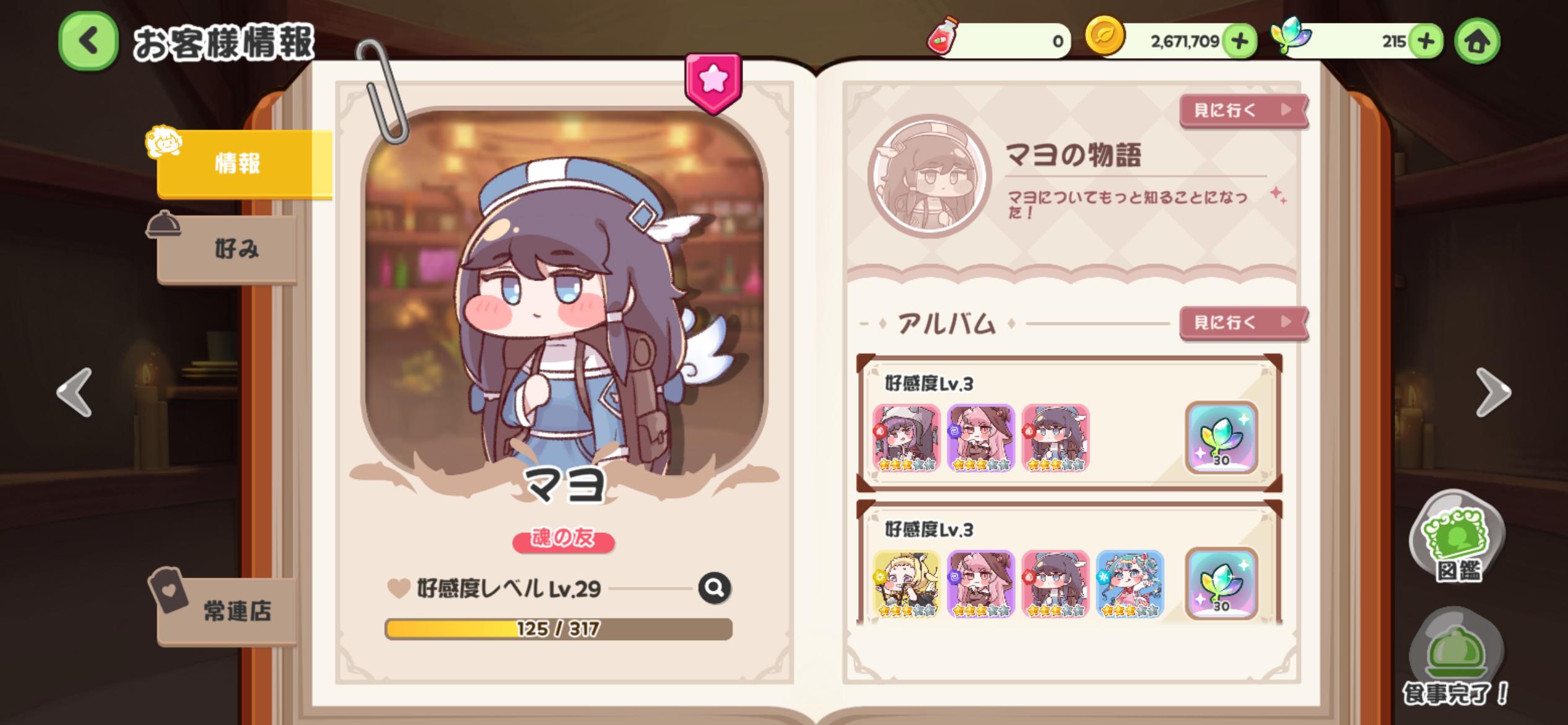Click the green back arrow button
Image resolution: width=1568 pixels, height=725 pixels.
pyautogui.click(x=89, y=42)
